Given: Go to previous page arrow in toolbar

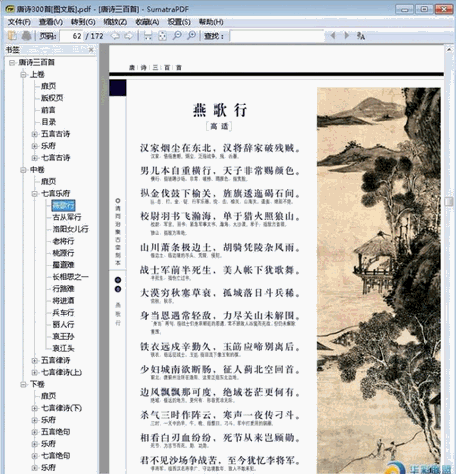Looking at the screenshot, I should click(x=115, y=36).
